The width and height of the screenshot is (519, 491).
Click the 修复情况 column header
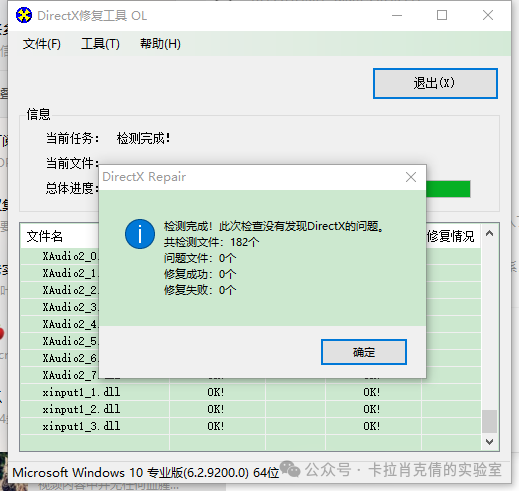[450, 236]
